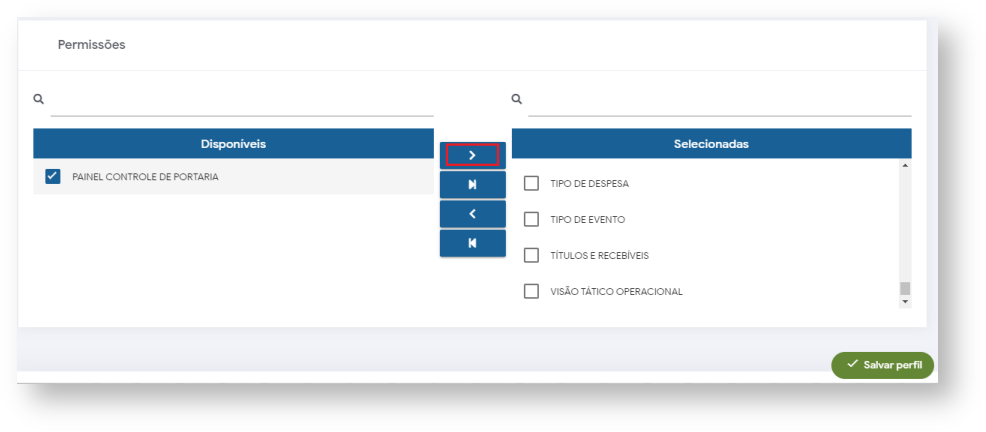
Task: Select the PAINEL CONTROLE DE PORTARIA label
Action: pos(145,177)
